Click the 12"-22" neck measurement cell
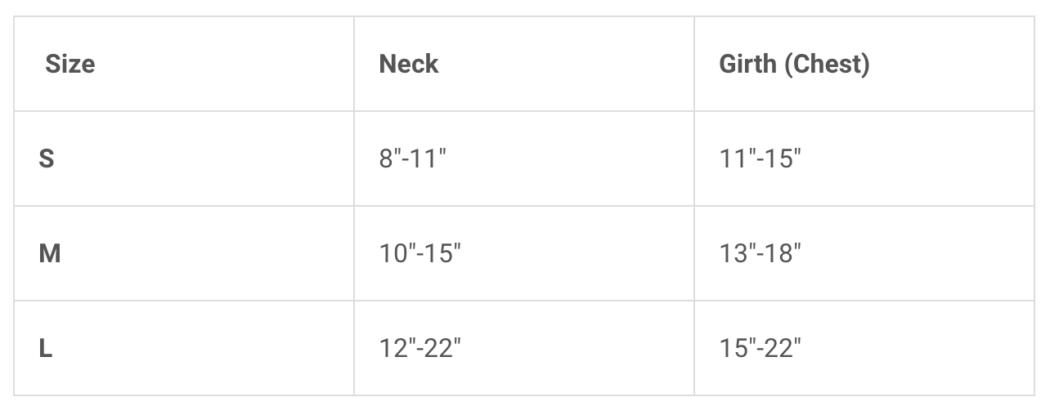 [419, 349]
